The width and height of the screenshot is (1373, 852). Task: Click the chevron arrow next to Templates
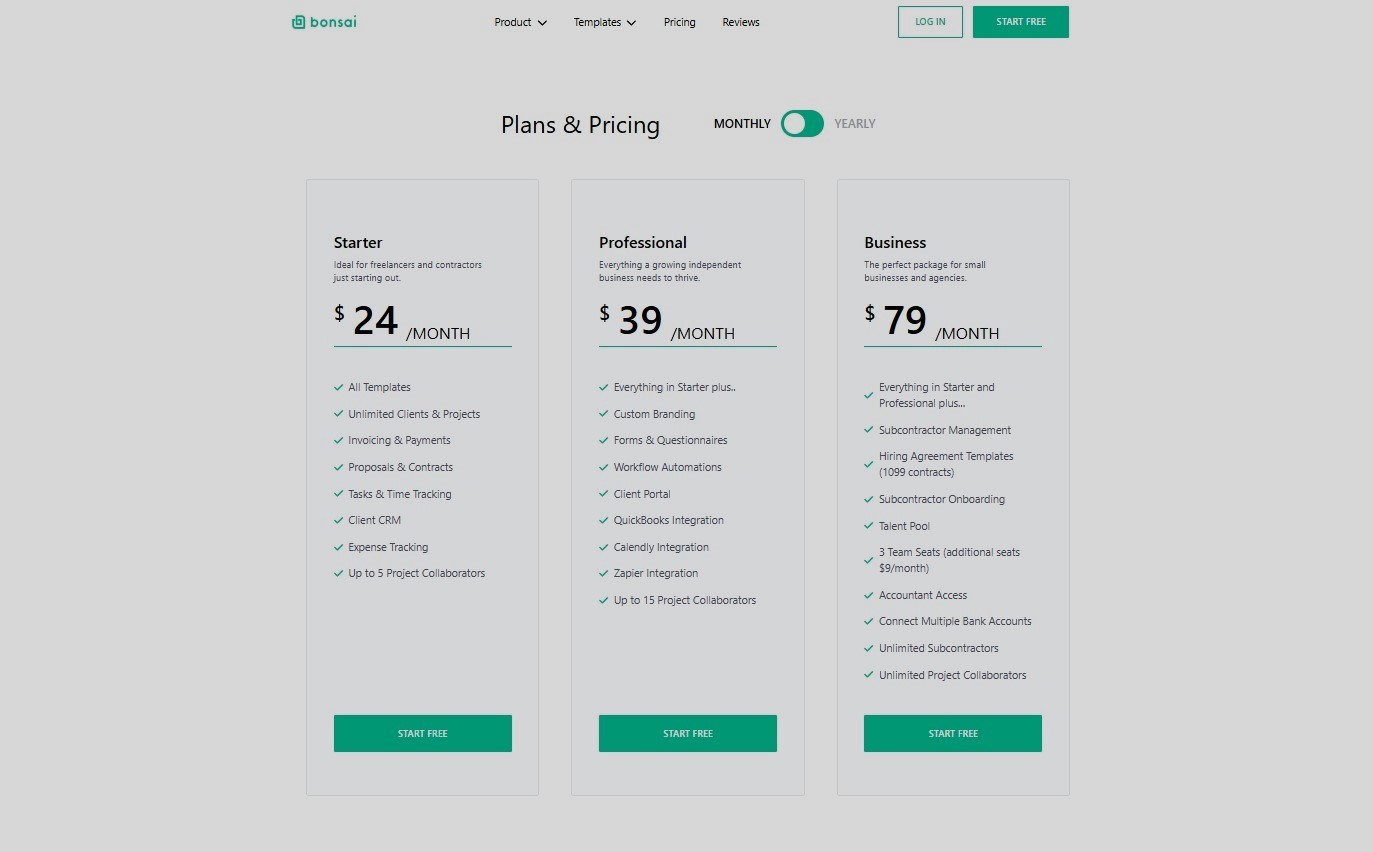631,23
